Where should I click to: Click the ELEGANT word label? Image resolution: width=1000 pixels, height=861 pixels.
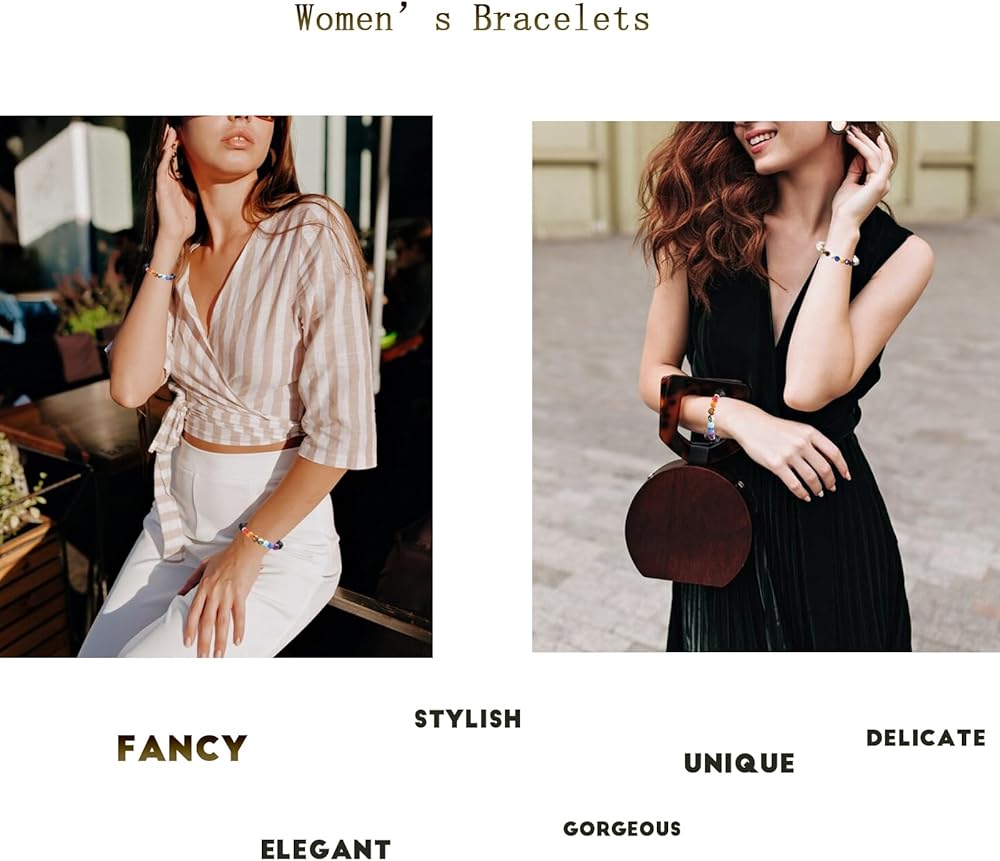326,849
